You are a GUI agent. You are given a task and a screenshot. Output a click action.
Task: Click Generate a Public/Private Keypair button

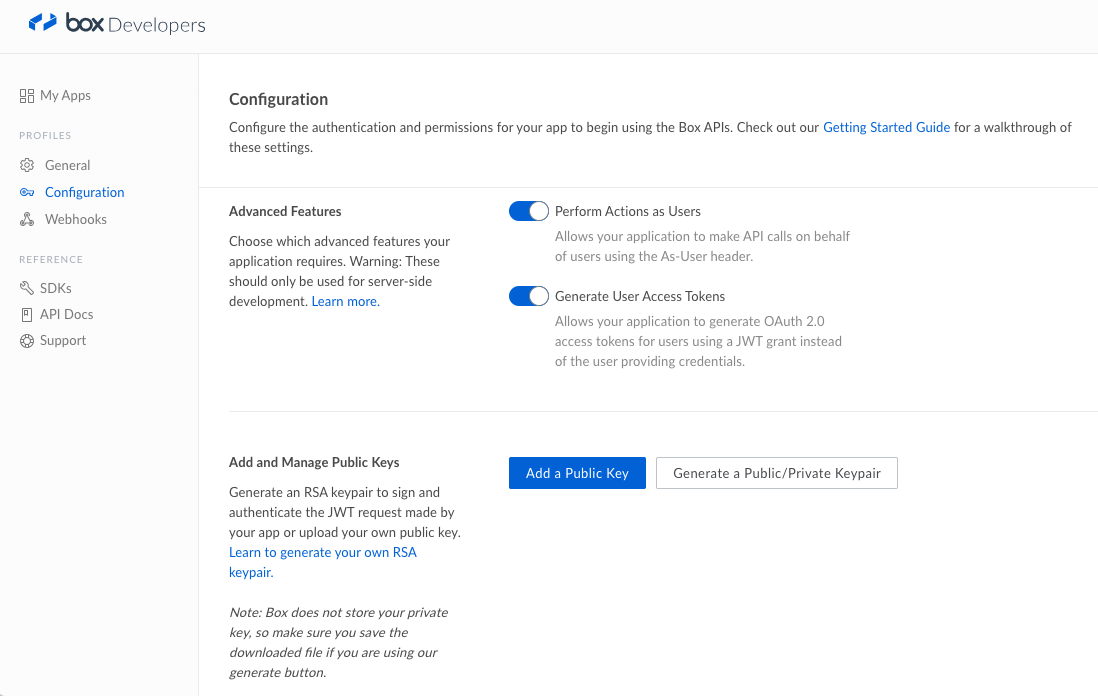(x=776, y=473)
